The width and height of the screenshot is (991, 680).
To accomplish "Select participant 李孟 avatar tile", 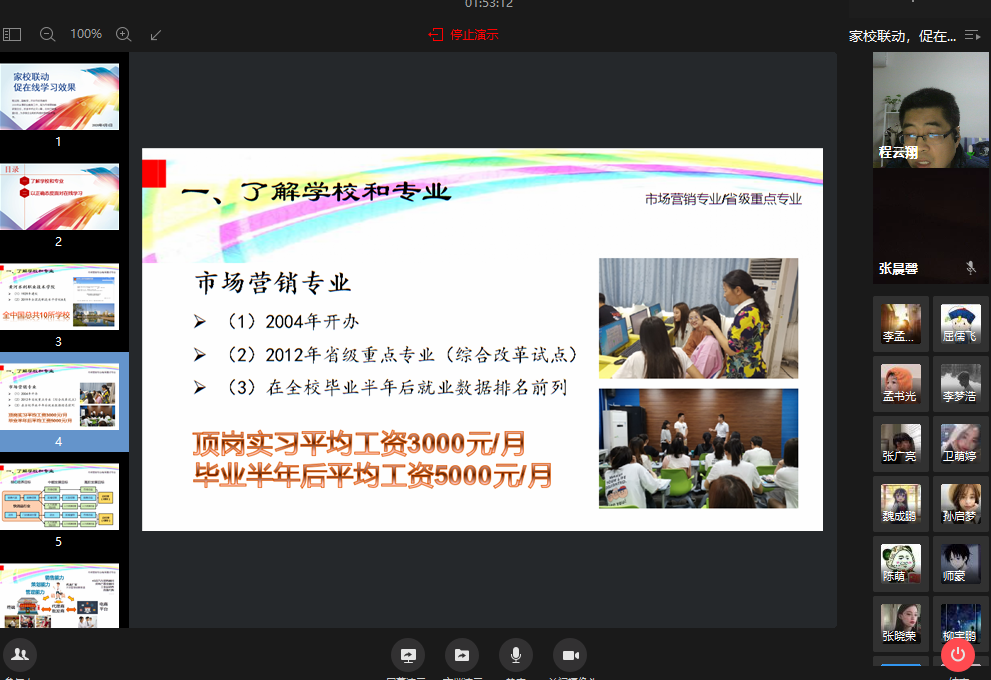I will [900, 323].
